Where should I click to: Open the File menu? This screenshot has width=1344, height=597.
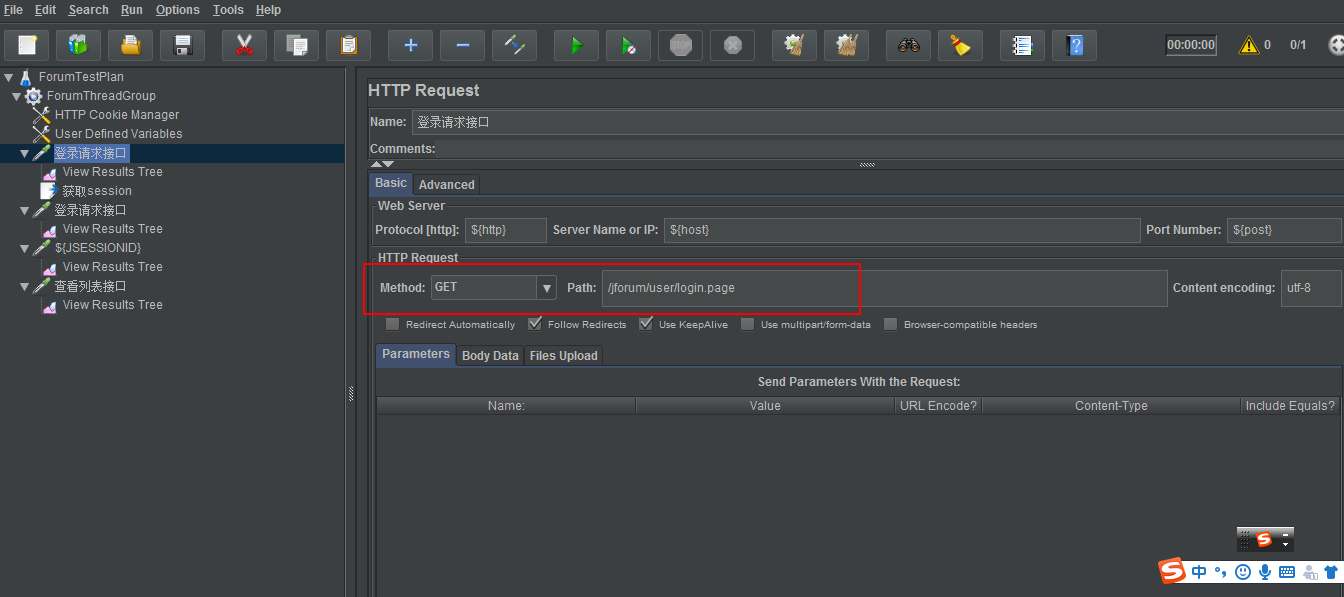(x=13, y=10)
